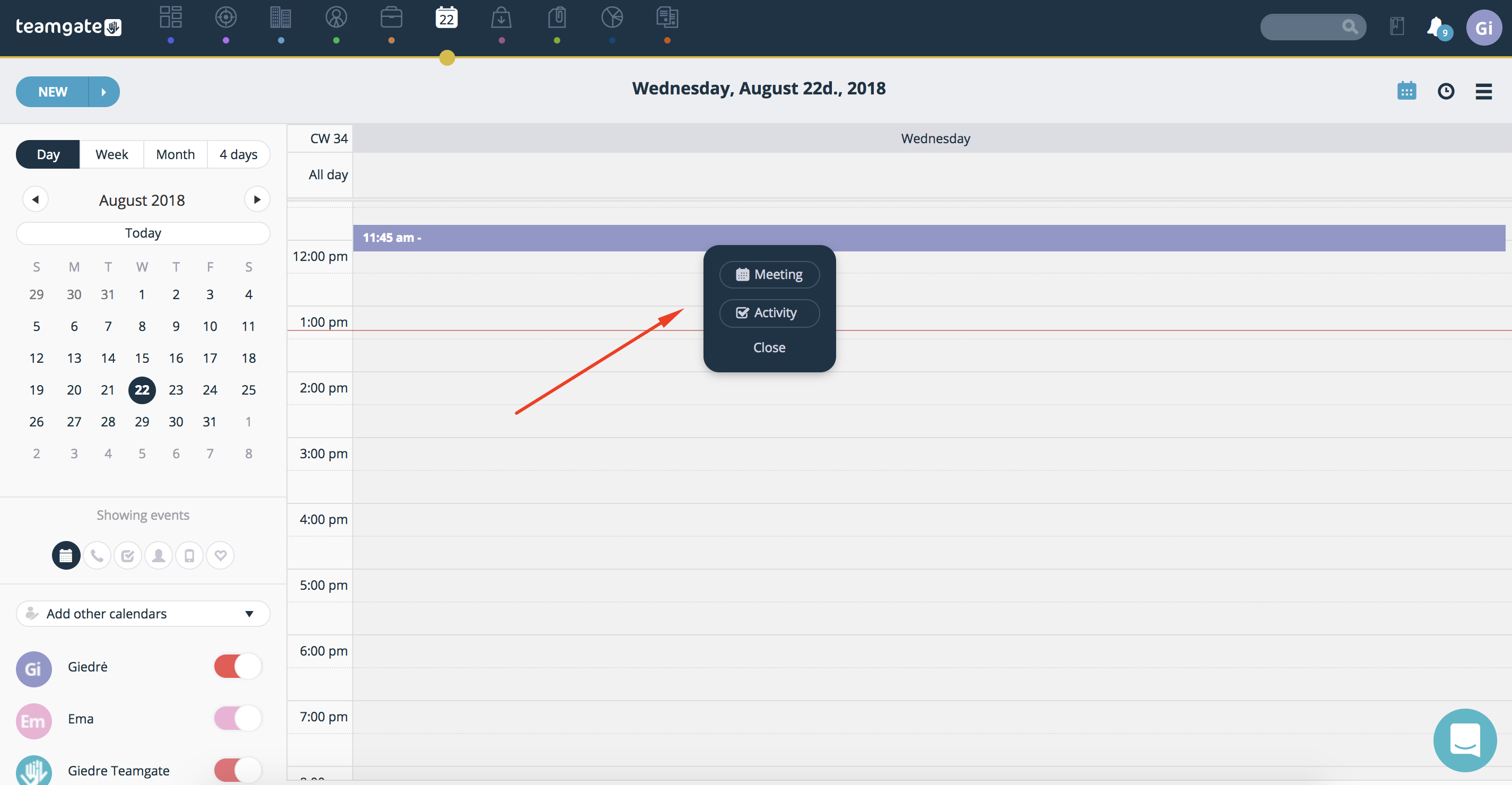This screenshot has height=785, width=1512.
Task: Go to next month arrow
Action: point(256,199)
